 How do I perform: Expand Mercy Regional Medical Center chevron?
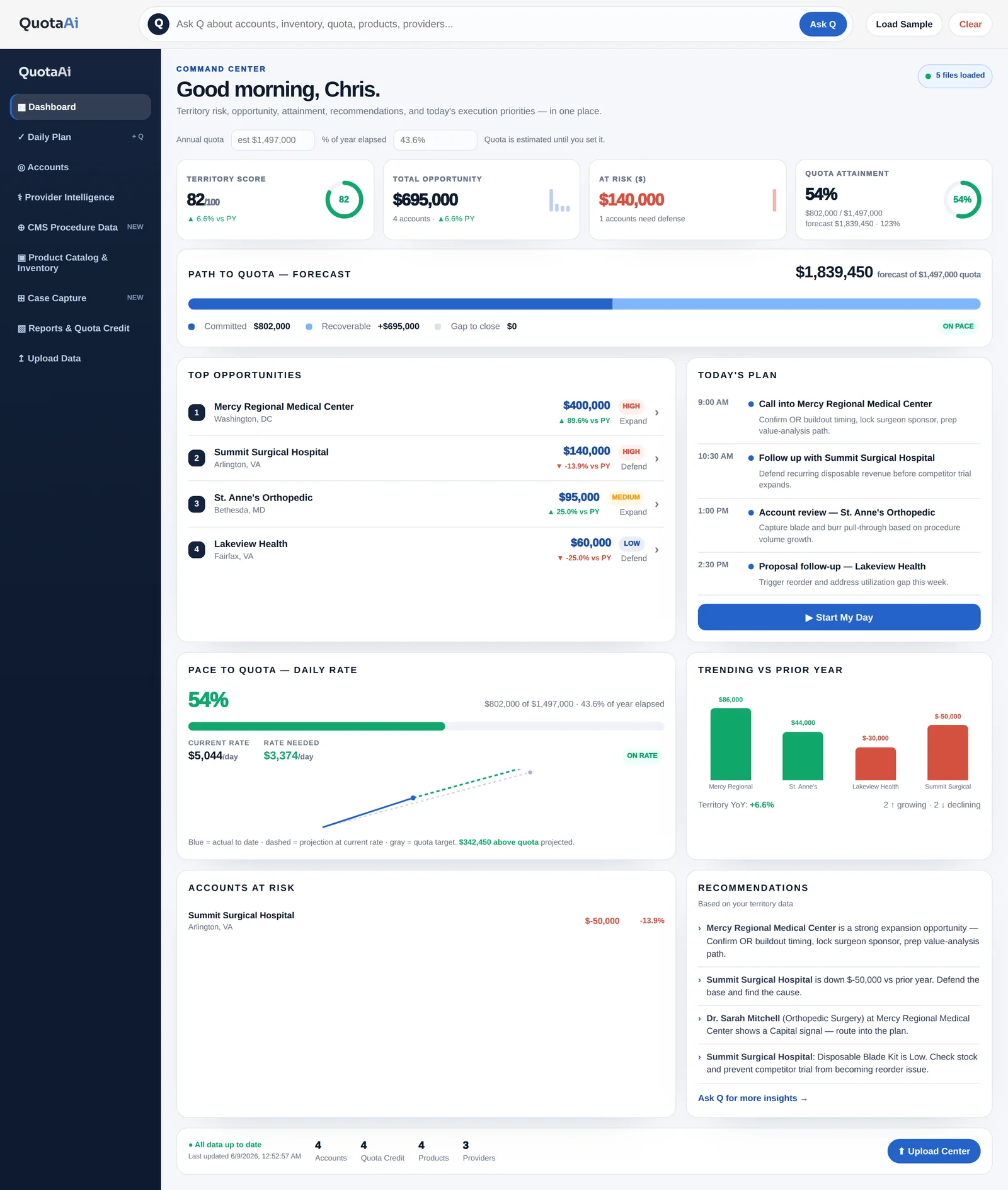coord(657,413)
